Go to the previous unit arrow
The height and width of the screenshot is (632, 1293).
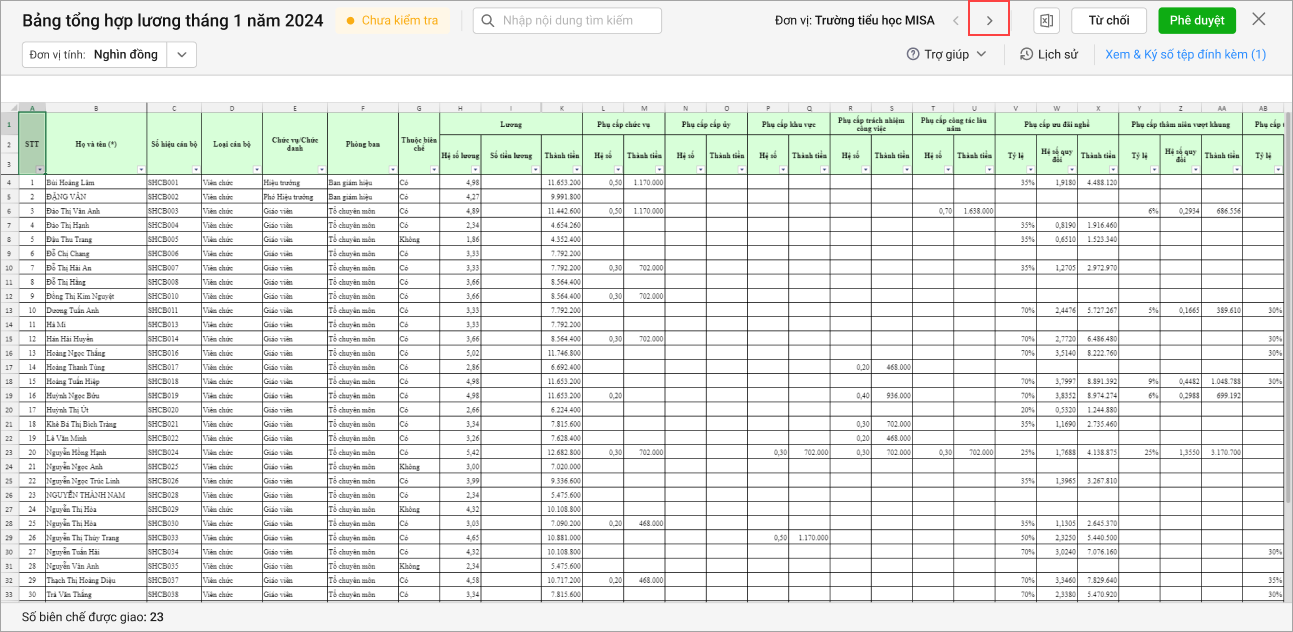pos(956,21)
